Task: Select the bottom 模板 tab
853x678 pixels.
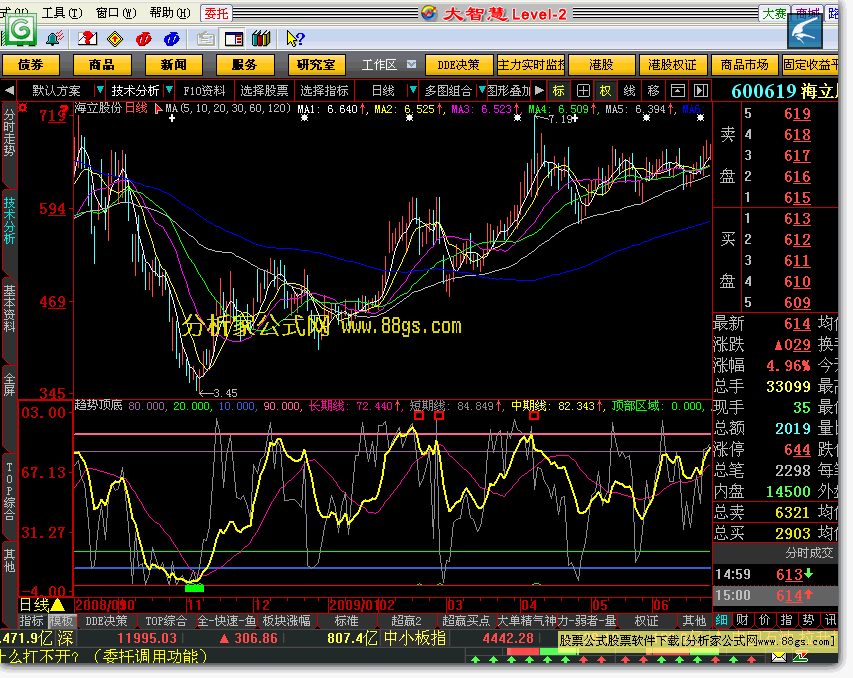Action: point(61,621)
